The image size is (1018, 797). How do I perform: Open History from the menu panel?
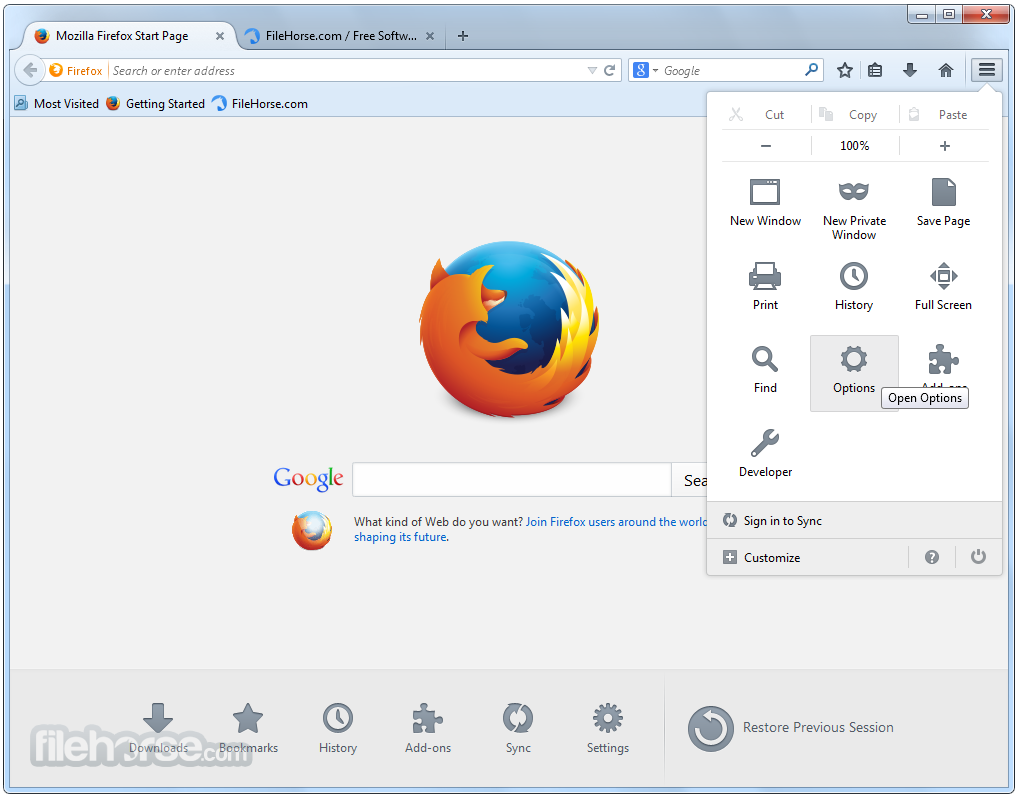click(x=854, y=286)
